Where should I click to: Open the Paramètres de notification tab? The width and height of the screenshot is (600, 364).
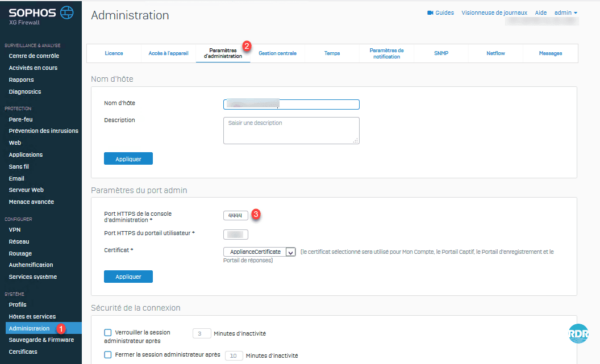point(386,53)
